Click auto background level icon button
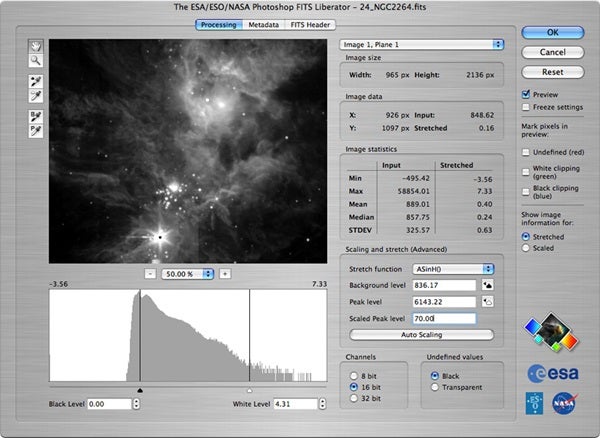This screenshot has width=600, height=438. (x=488, y=285)
